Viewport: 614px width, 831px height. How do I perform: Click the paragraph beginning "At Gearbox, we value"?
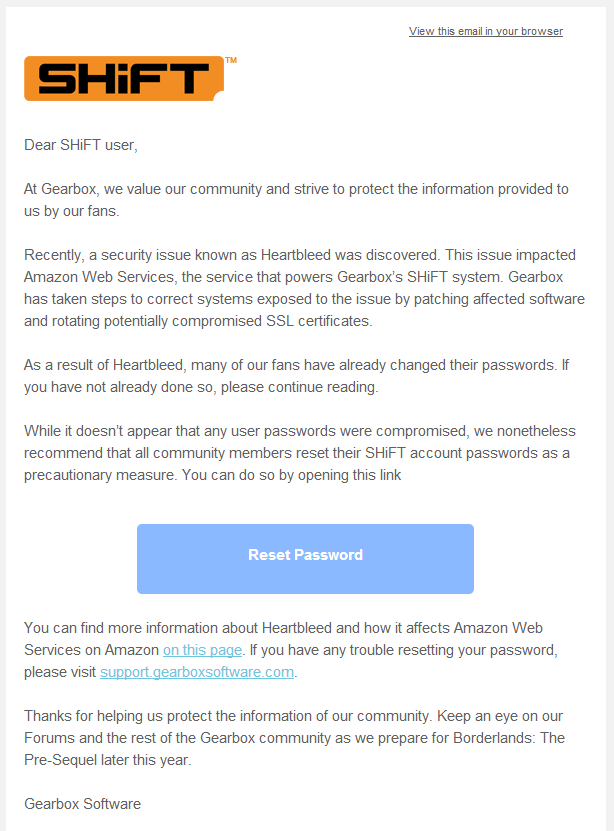coord(296,200)
